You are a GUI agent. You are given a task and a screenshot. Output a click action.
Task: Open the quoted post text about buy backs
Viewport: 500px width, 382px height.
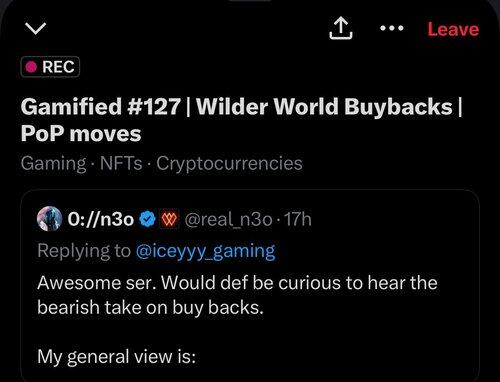click(237, 295)
